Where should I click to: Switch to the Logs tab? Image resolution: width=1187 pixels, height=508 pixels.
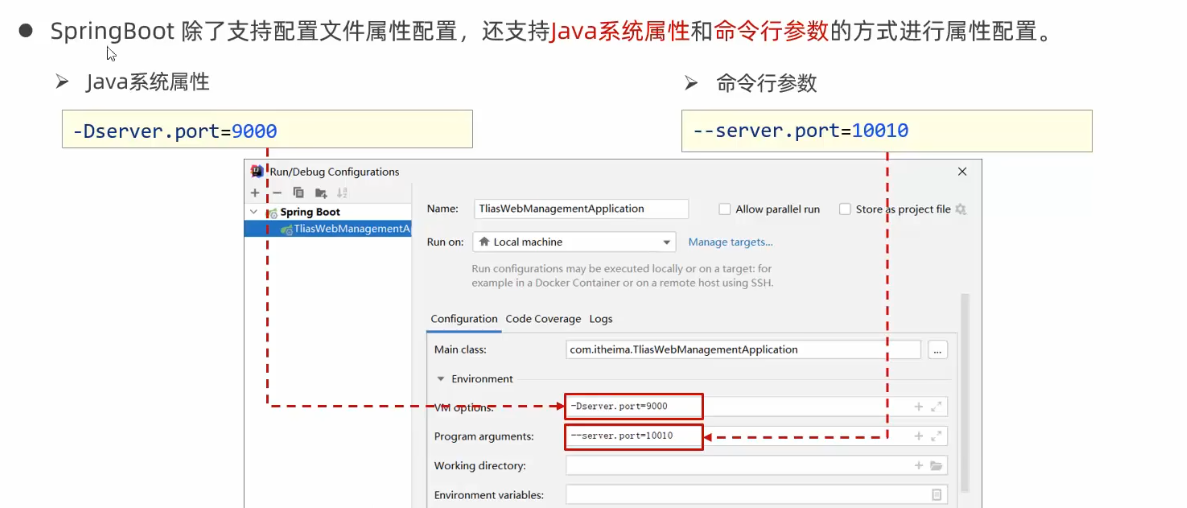tap(600, 319)
